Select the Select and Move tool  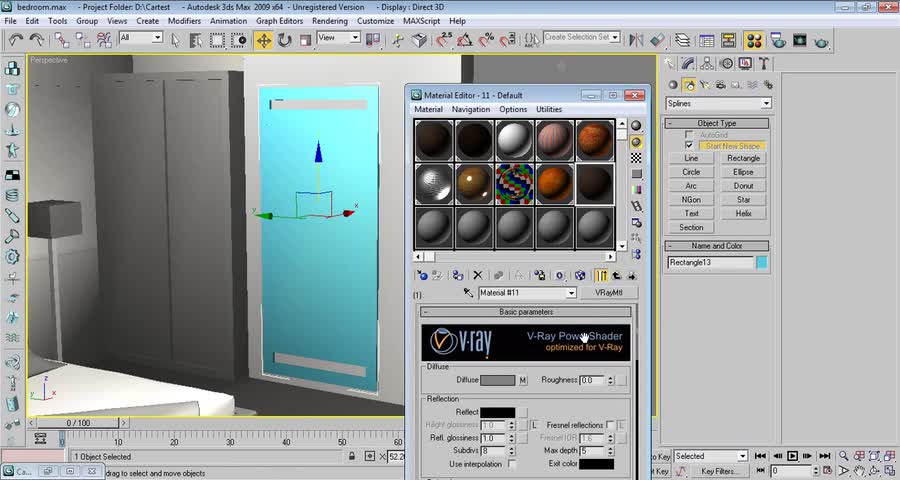tap(263, 40)
